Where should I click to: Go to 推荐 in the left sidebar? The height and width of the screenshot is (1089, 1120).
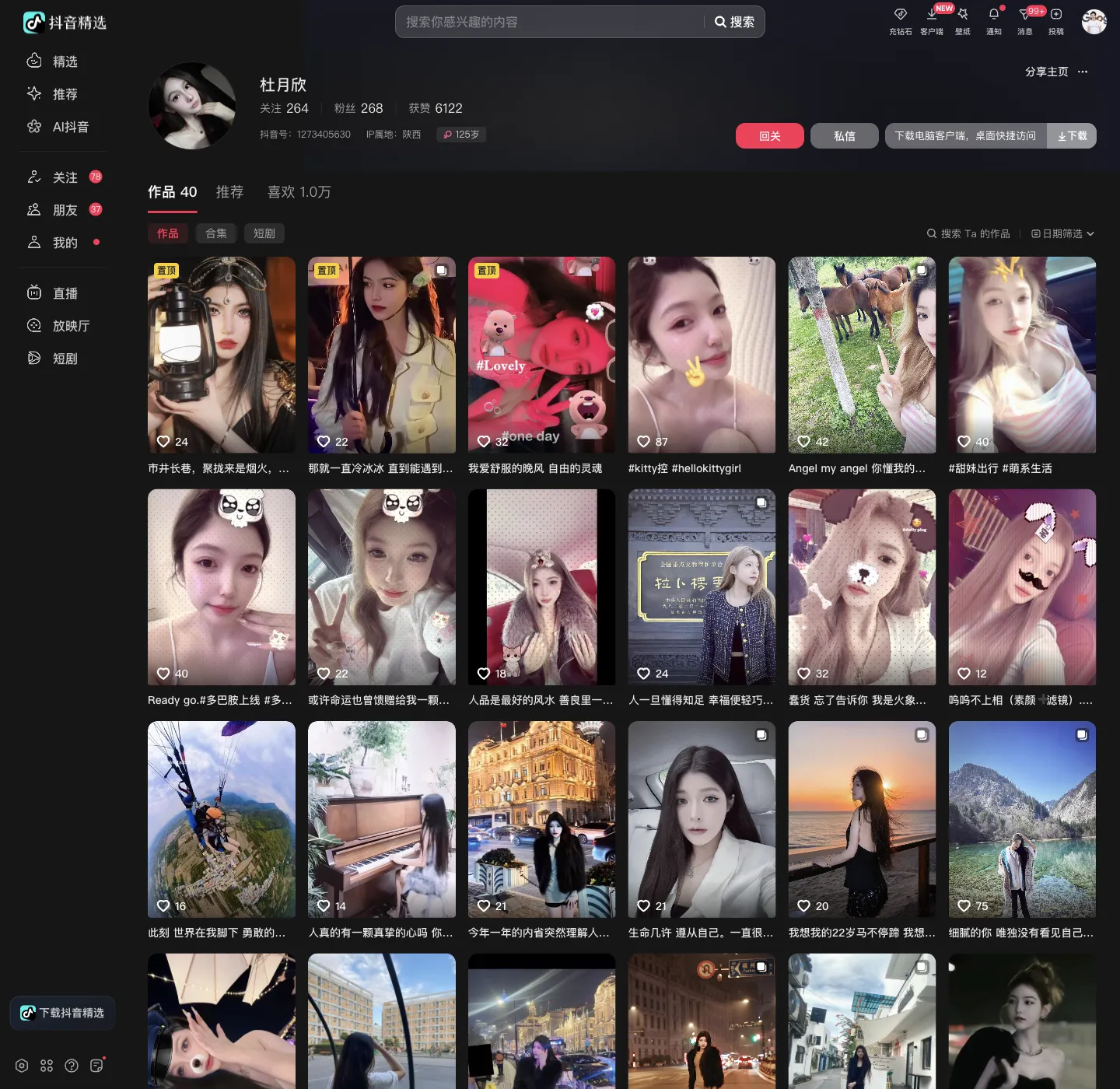[52, 94]
